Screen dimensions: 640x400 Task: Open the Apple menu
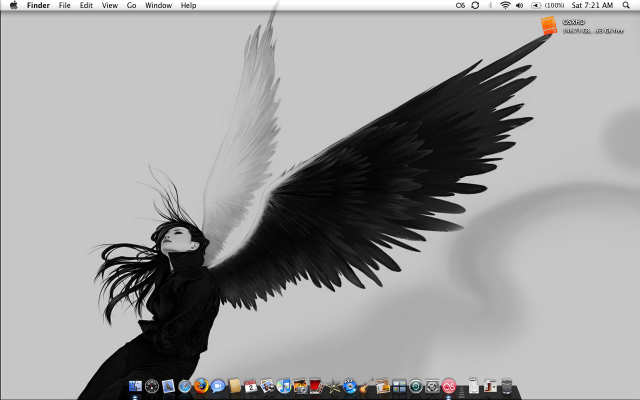click(13, 5)
